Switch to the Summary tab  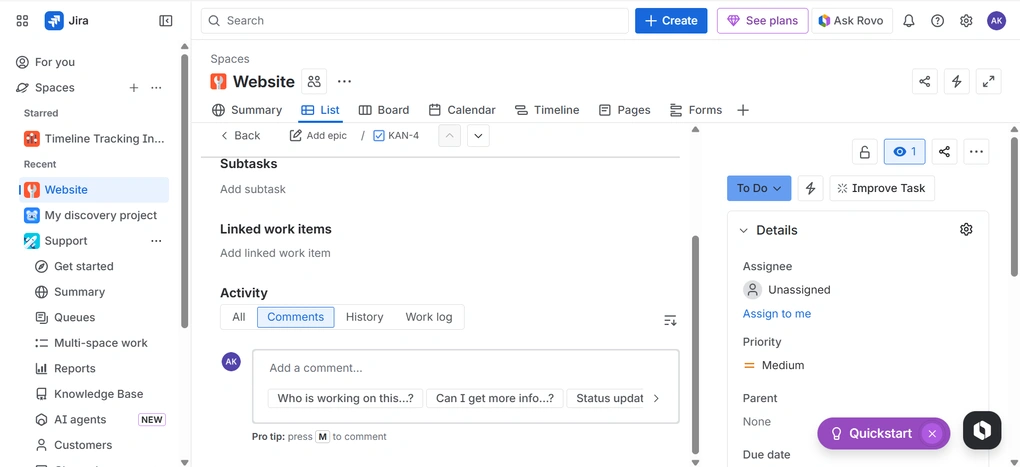(247, 110)
